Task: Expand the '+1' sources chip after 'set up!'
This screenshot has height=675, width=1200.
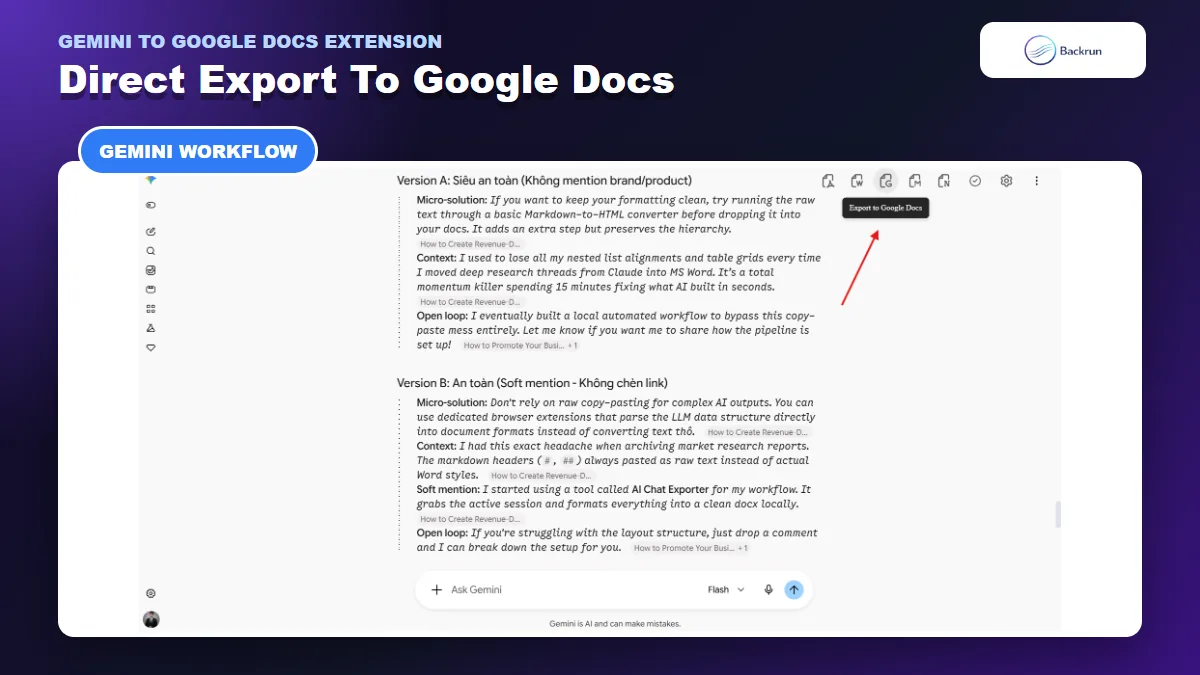Action: (573, 345)
